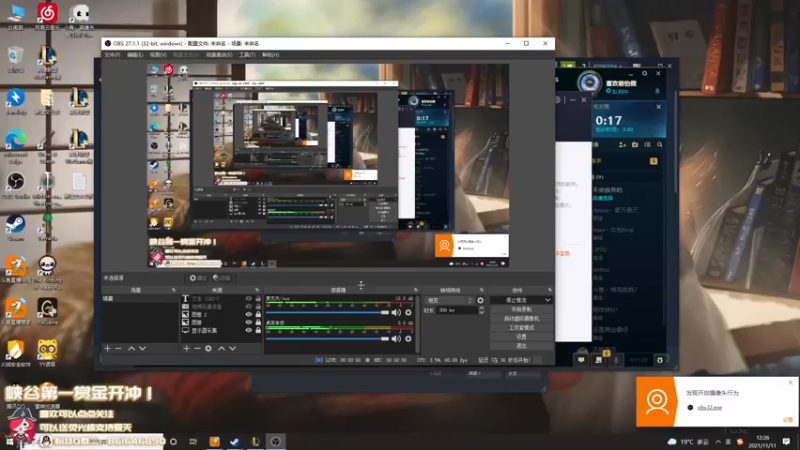Open the scene transition type dropdown
The height and width of the screenshot is (450, 800).
tap(449, 301)
